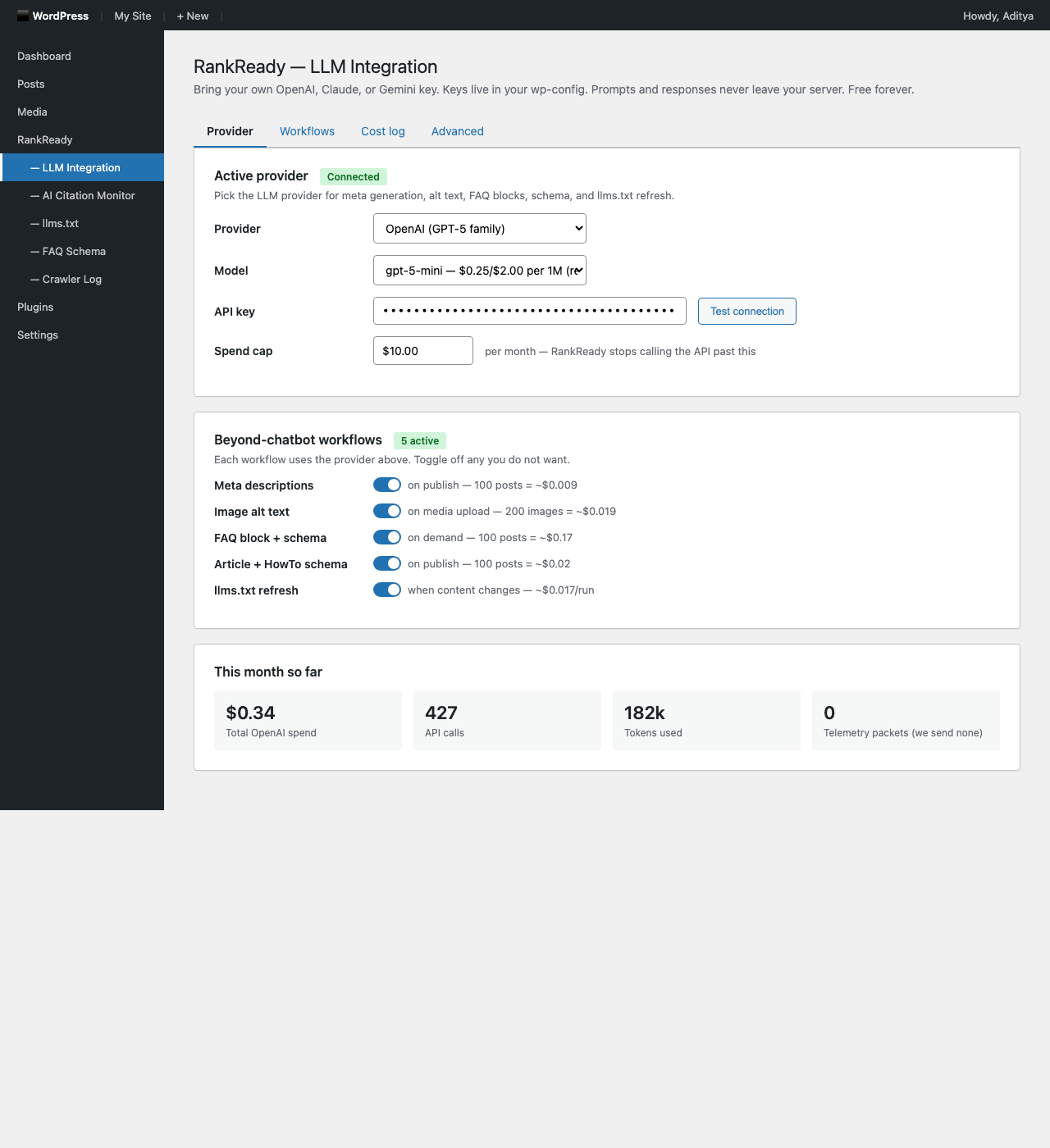This screenshot has height=1148, width=1050.
Task: Toggle the FAQ block + schema workflow
Action: [x=387, y=537]
